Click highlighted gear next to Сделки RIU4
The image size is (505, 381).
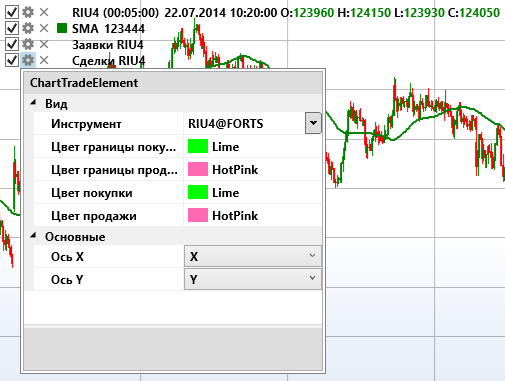[x=28, y=60]
